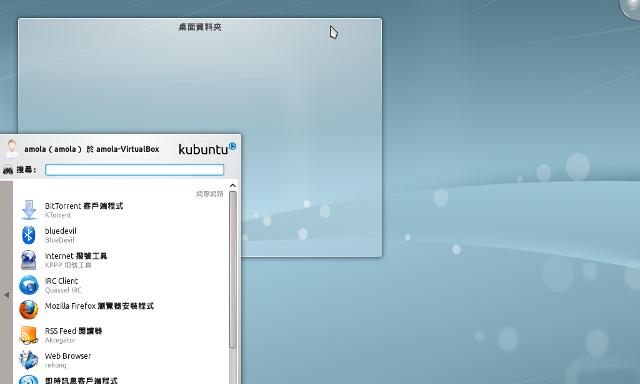Open Mozilla Firefox installer icon

[29, 310]
